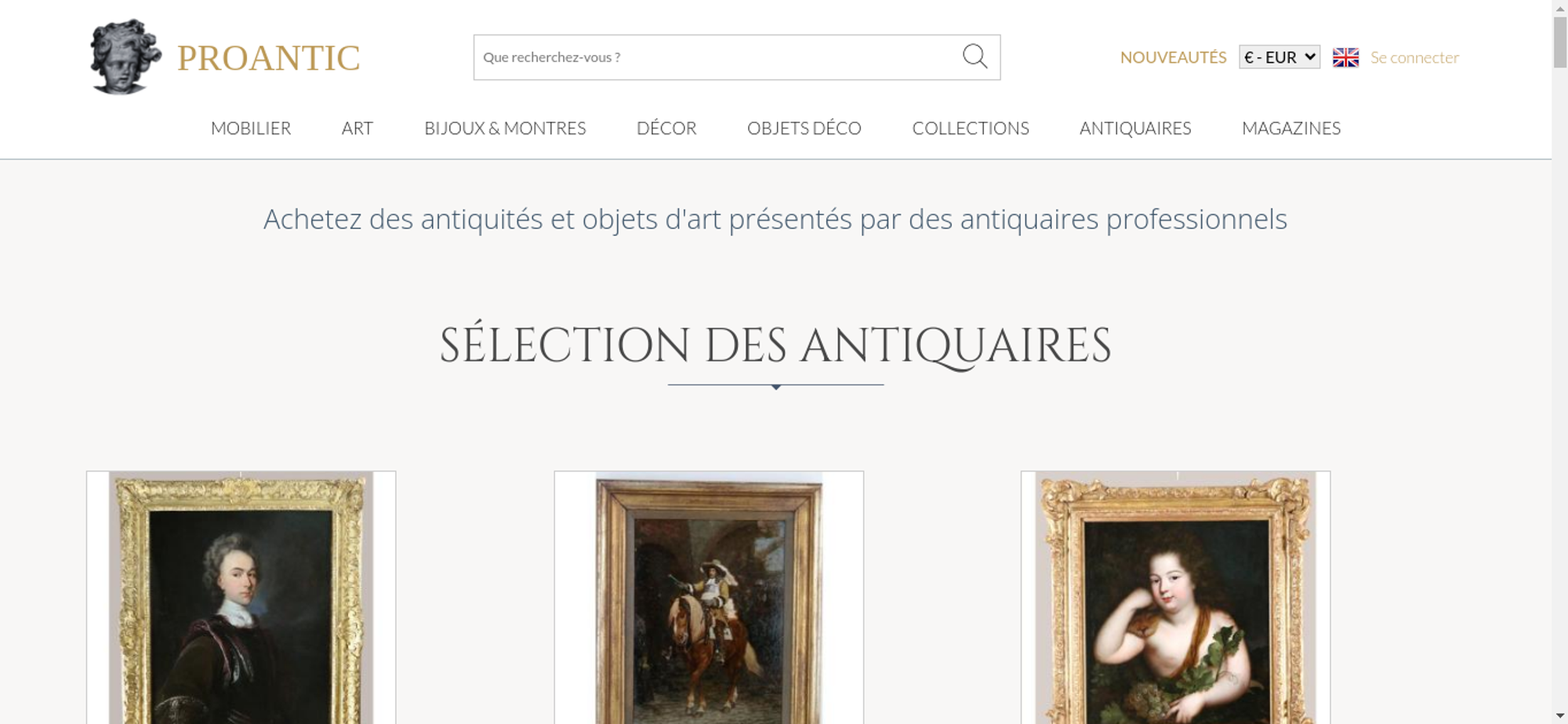Screen dimensions: 1568x724
Task: Click the magnifying glass search icon
Action: [x=975, y=56]
